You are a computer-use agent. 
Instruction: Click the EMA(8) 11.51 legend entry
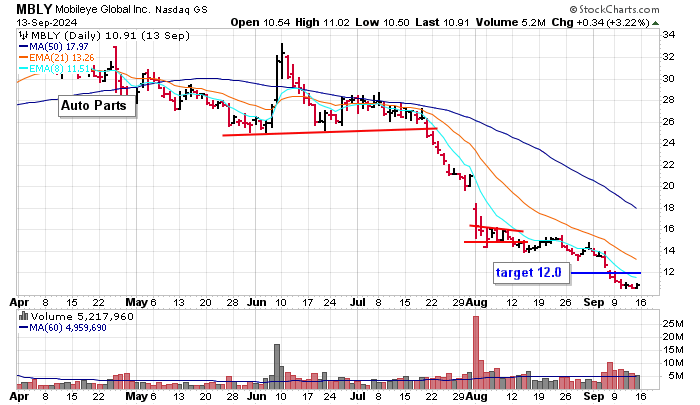(x=54, y=69)
